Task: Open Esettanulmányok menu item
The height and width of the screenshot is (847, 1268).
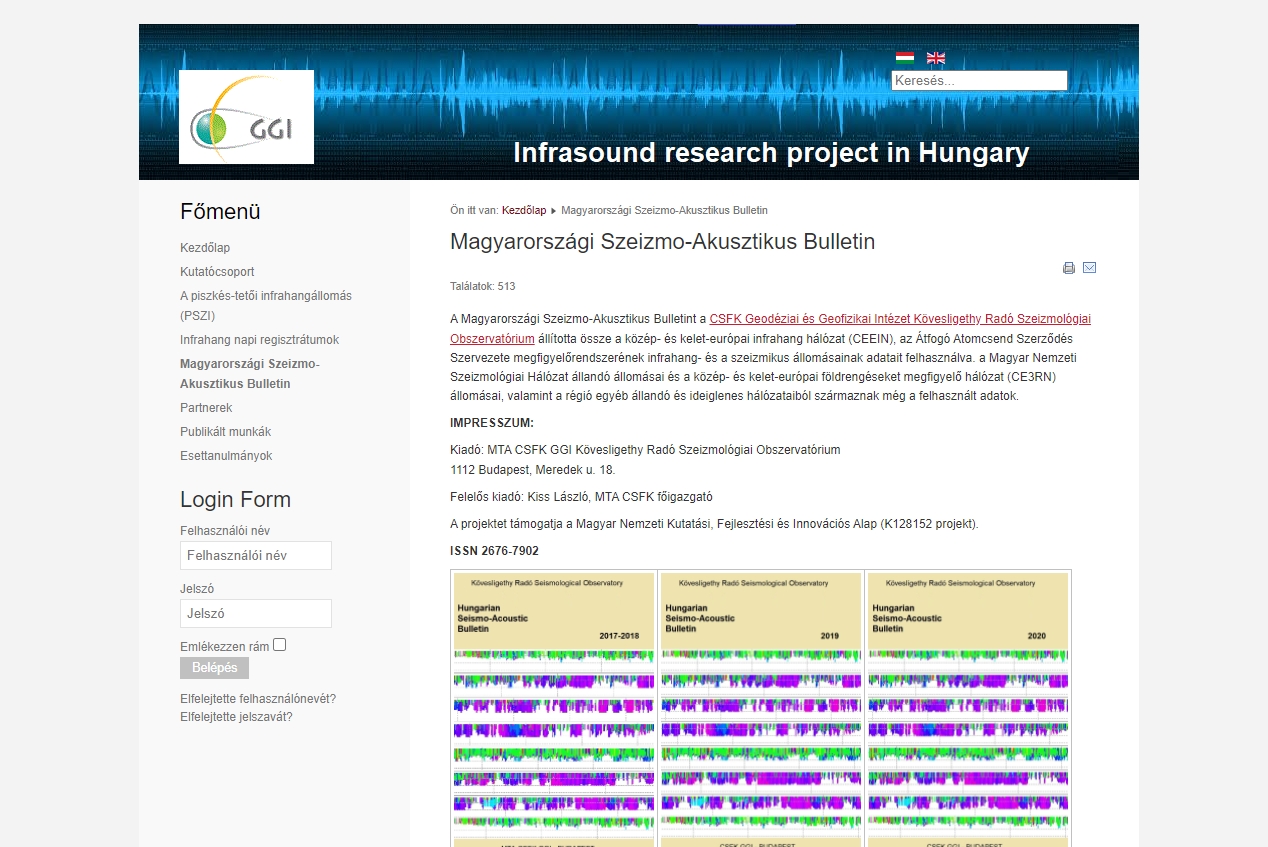Action: click(226, 456)
